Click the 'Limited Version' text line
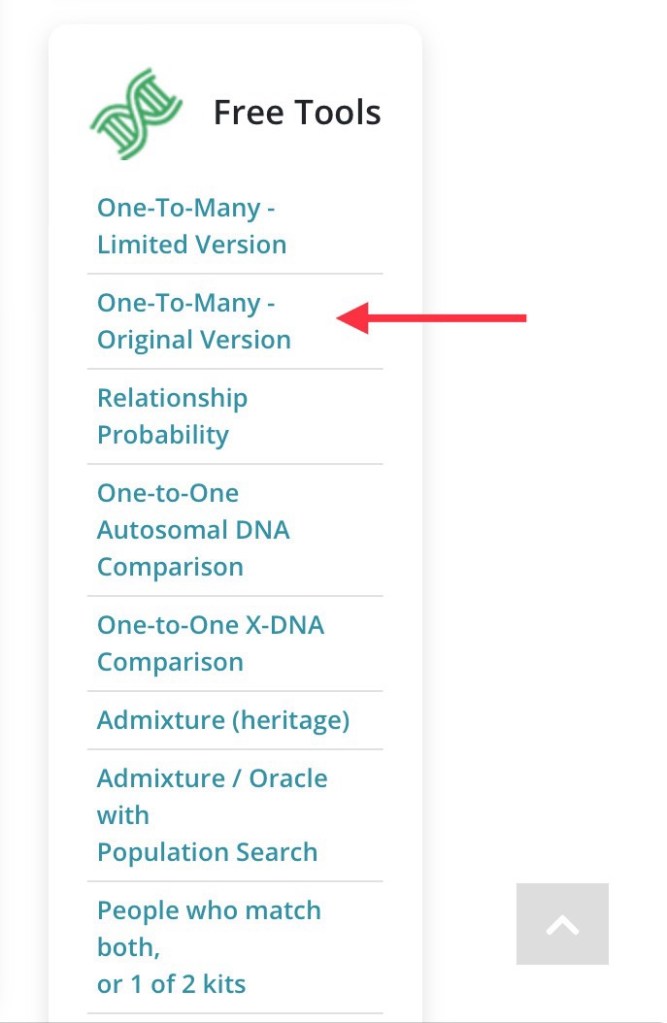Viewport: 667px width, 1023px height. (x=191, y=245)
